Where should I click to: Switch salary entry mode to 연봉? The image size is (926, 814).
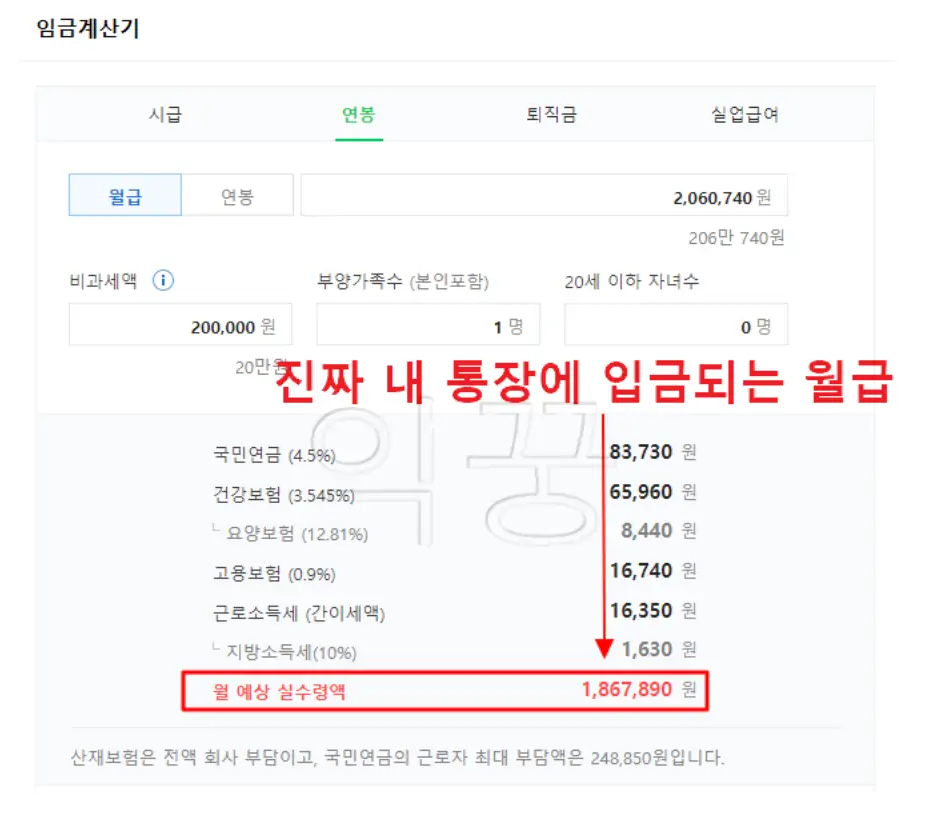pyautogui.click(x=237, y=194)
